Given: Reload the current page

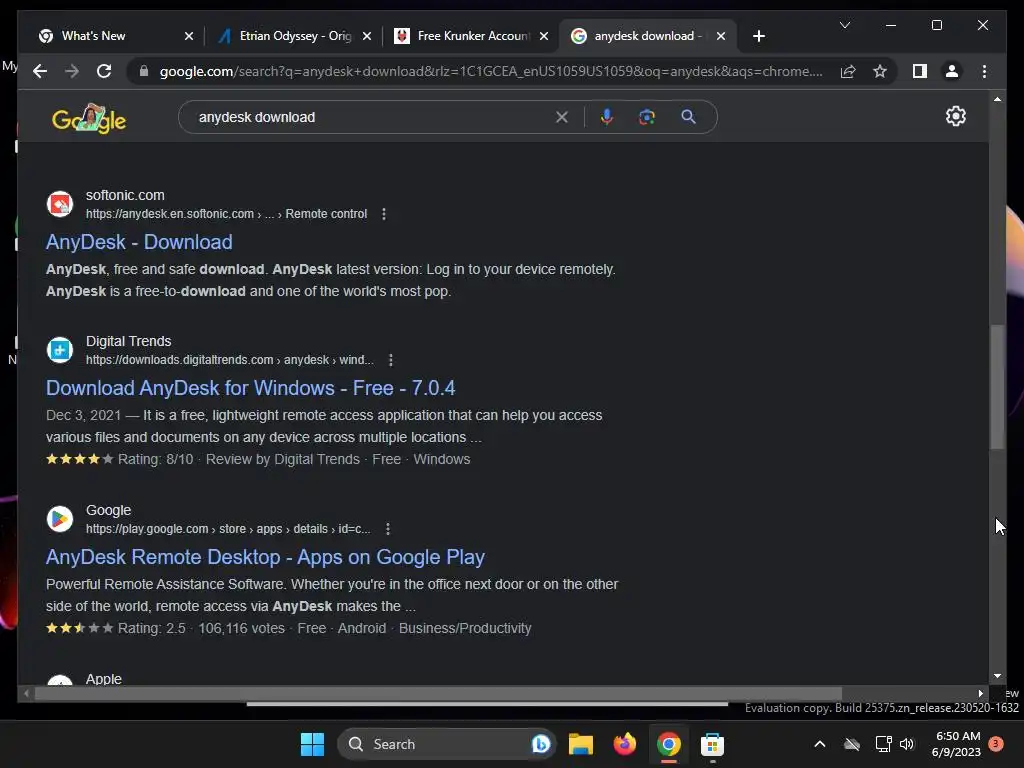Looking at the screenshot, I should point(104,71).
